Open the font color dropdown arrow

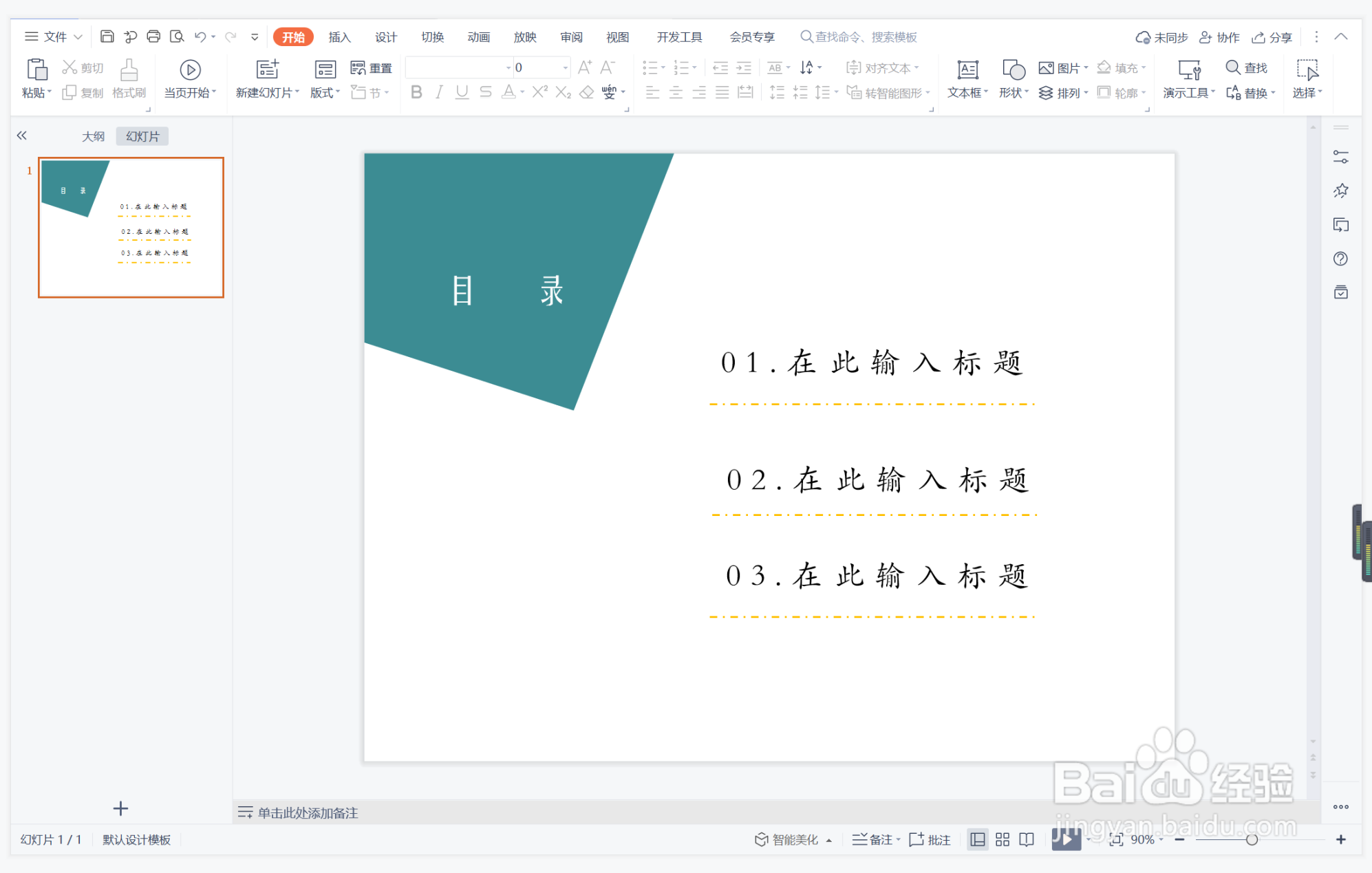tap(522, 92)
